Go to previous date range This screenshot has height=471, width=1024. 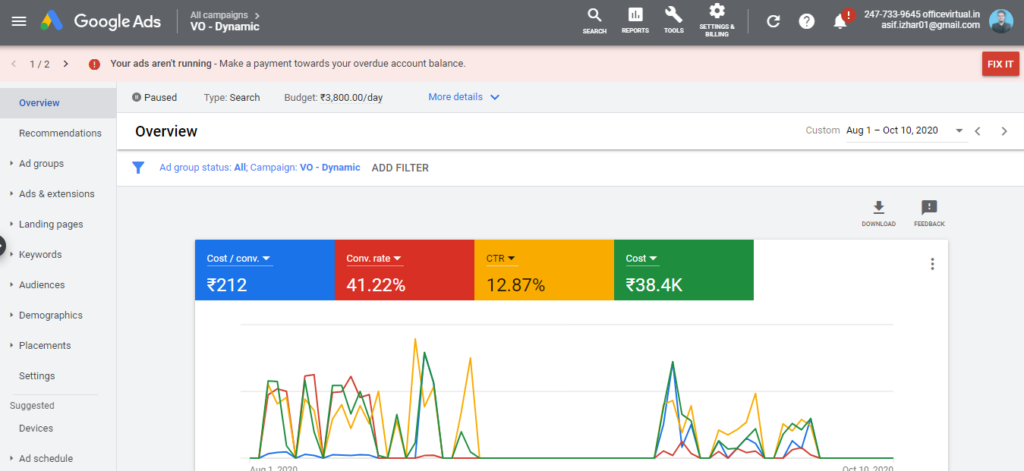978,131
